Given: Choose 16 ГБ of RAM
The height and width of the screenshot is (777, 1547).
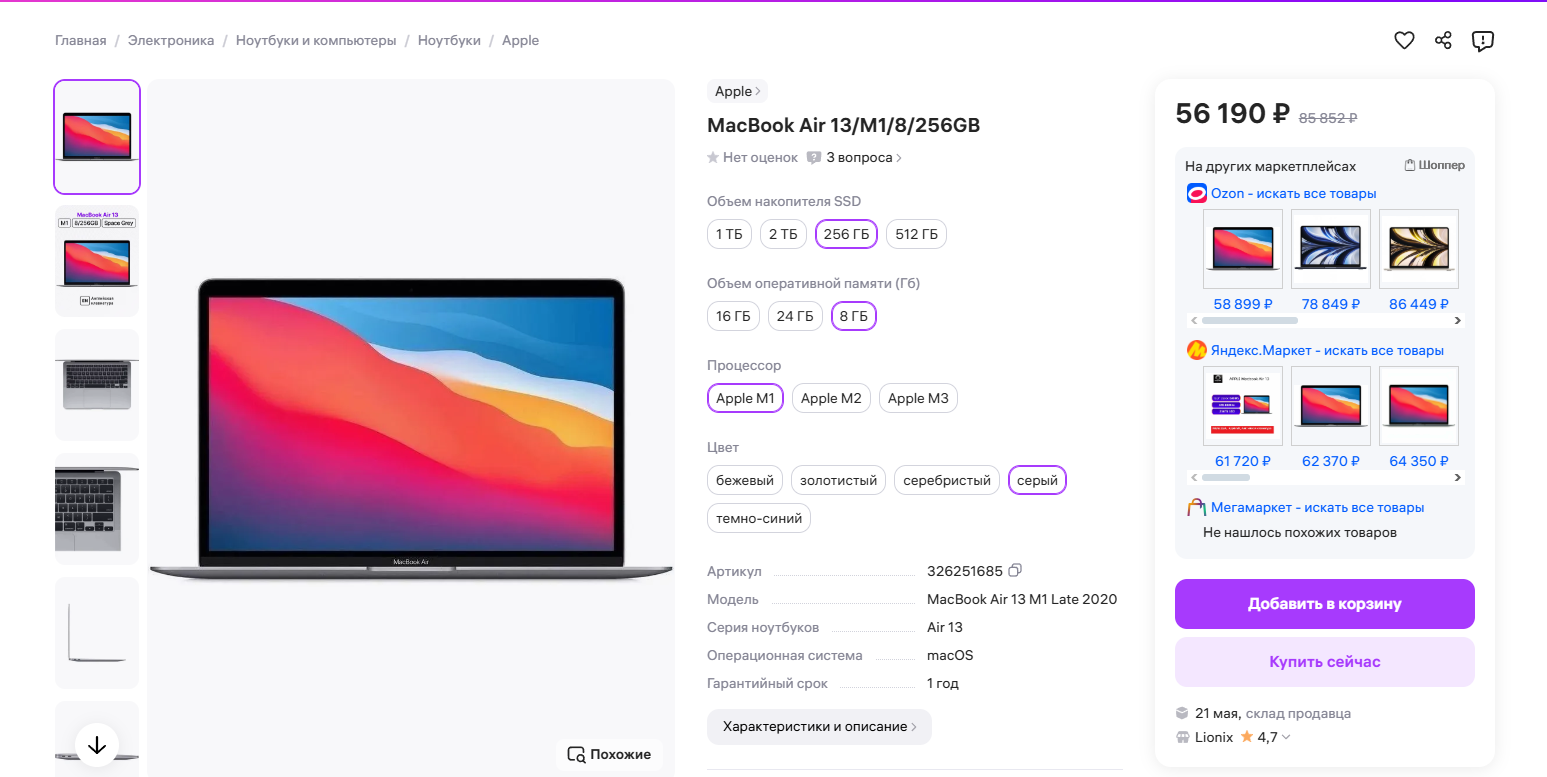Looking at the screenshot, I should 733,317.
